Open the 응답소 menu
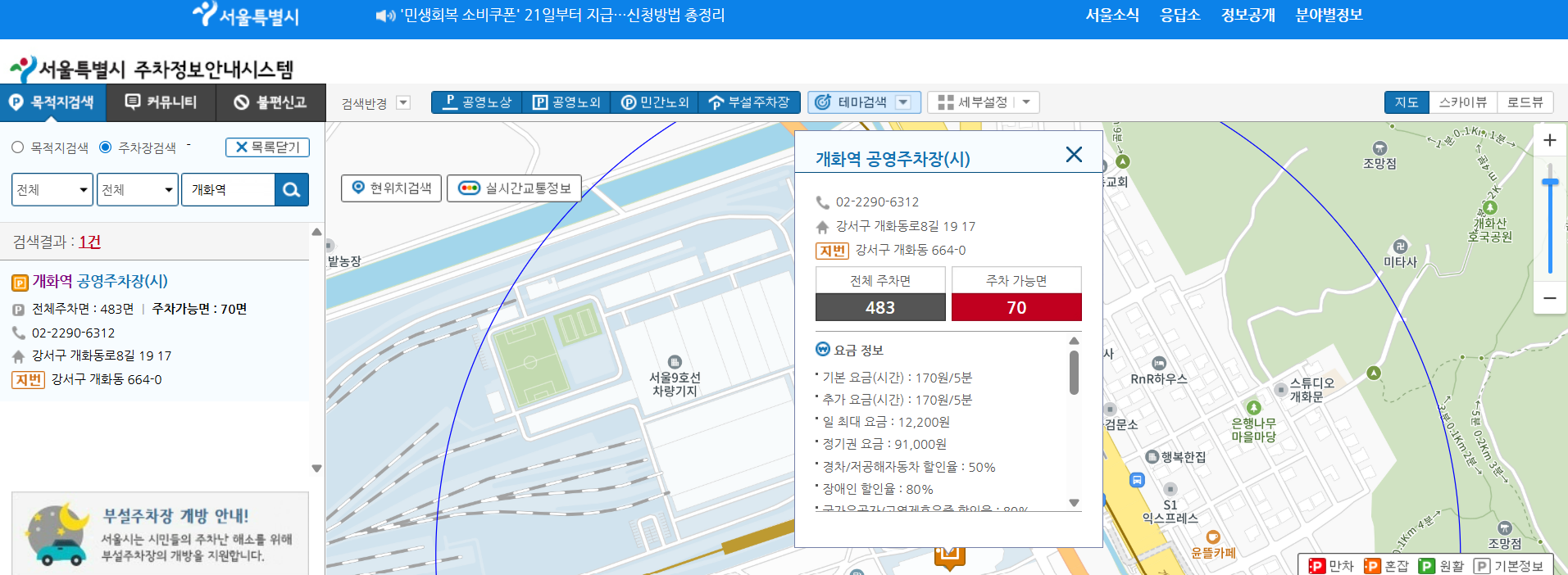 click(x=1180, y=16)
